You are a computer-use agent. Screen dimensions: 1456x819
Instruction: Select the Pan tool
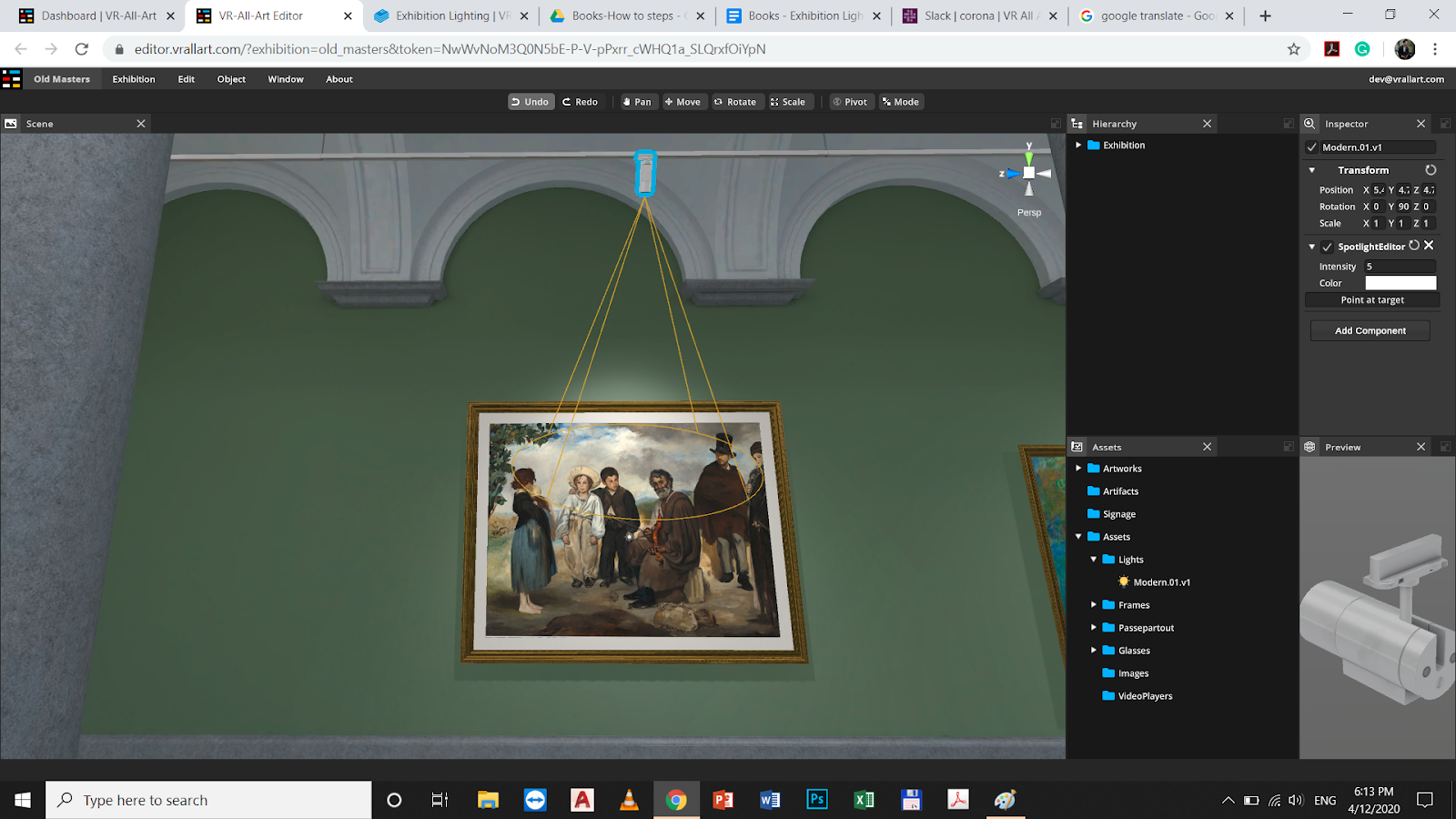pyautogui.click(x=638, y=102)
